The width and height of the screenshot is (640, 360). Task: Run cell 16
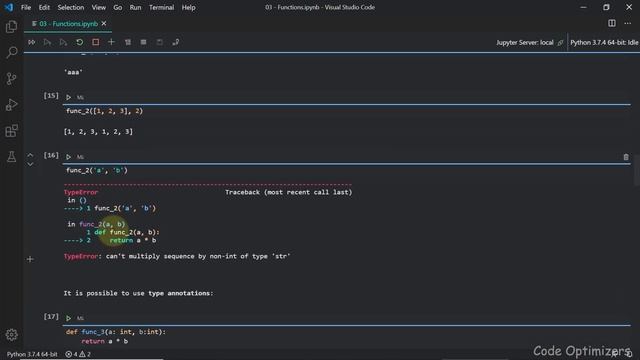[x=69, y=157]
